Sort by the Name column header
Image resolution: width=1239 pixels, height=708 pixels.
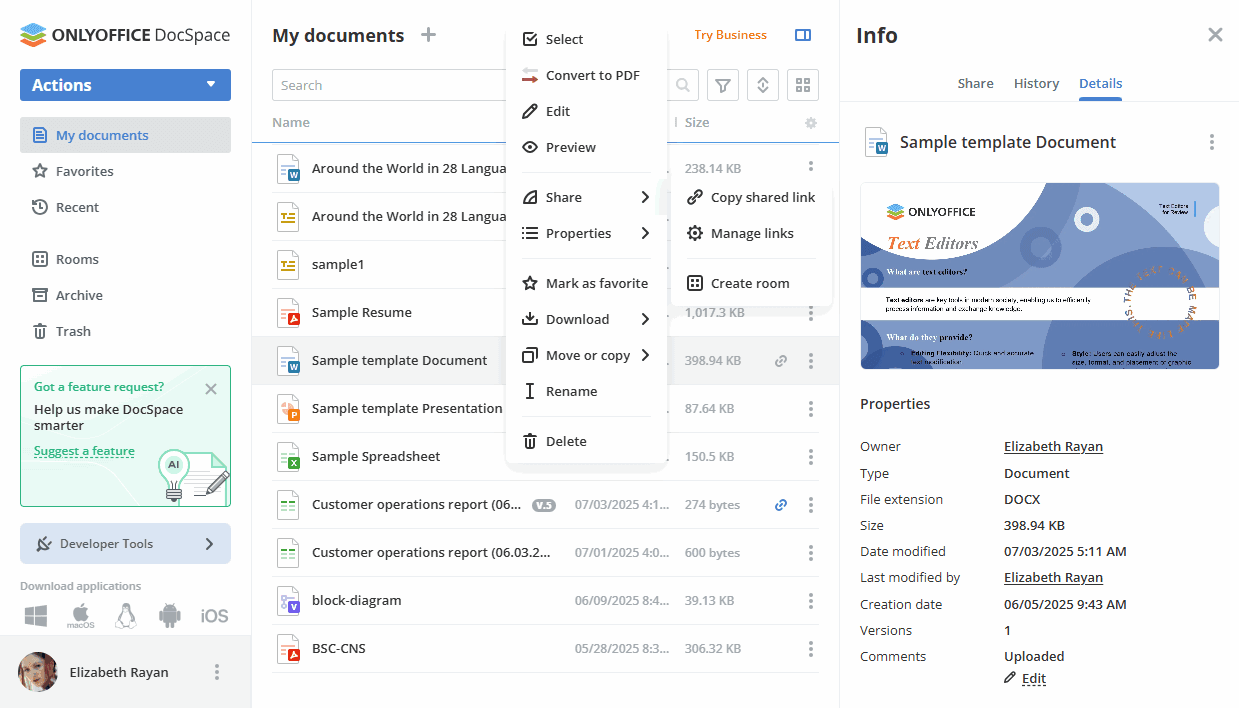(291, 122)
